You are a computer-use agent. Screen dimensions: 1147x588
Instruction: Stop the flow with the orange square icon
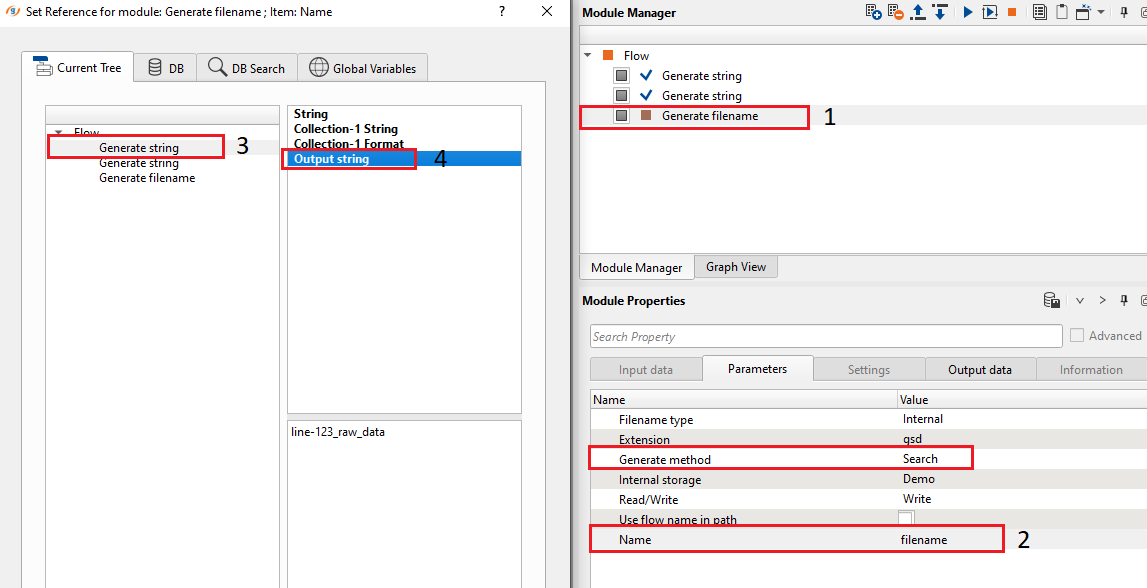(x=1012, y=13)
